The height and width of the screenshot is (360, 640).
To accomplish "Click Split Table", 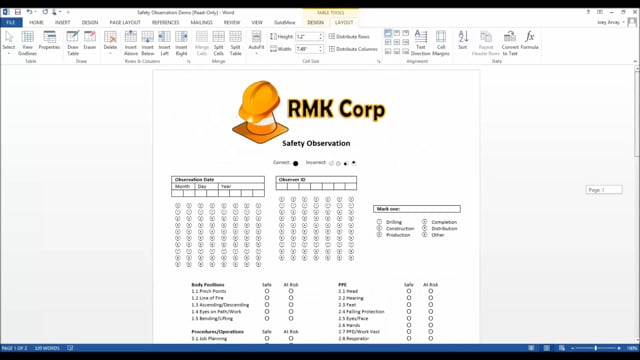I will [x=236, y=42].
